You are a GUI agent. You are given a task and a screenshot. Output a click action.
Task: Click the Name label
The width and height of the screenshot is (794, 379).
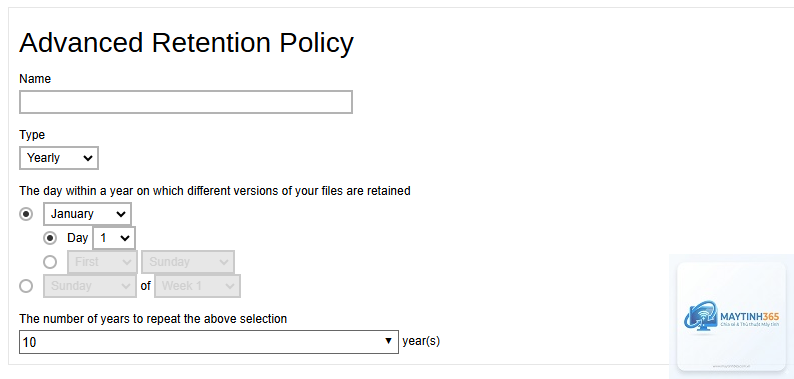point(35,79)
